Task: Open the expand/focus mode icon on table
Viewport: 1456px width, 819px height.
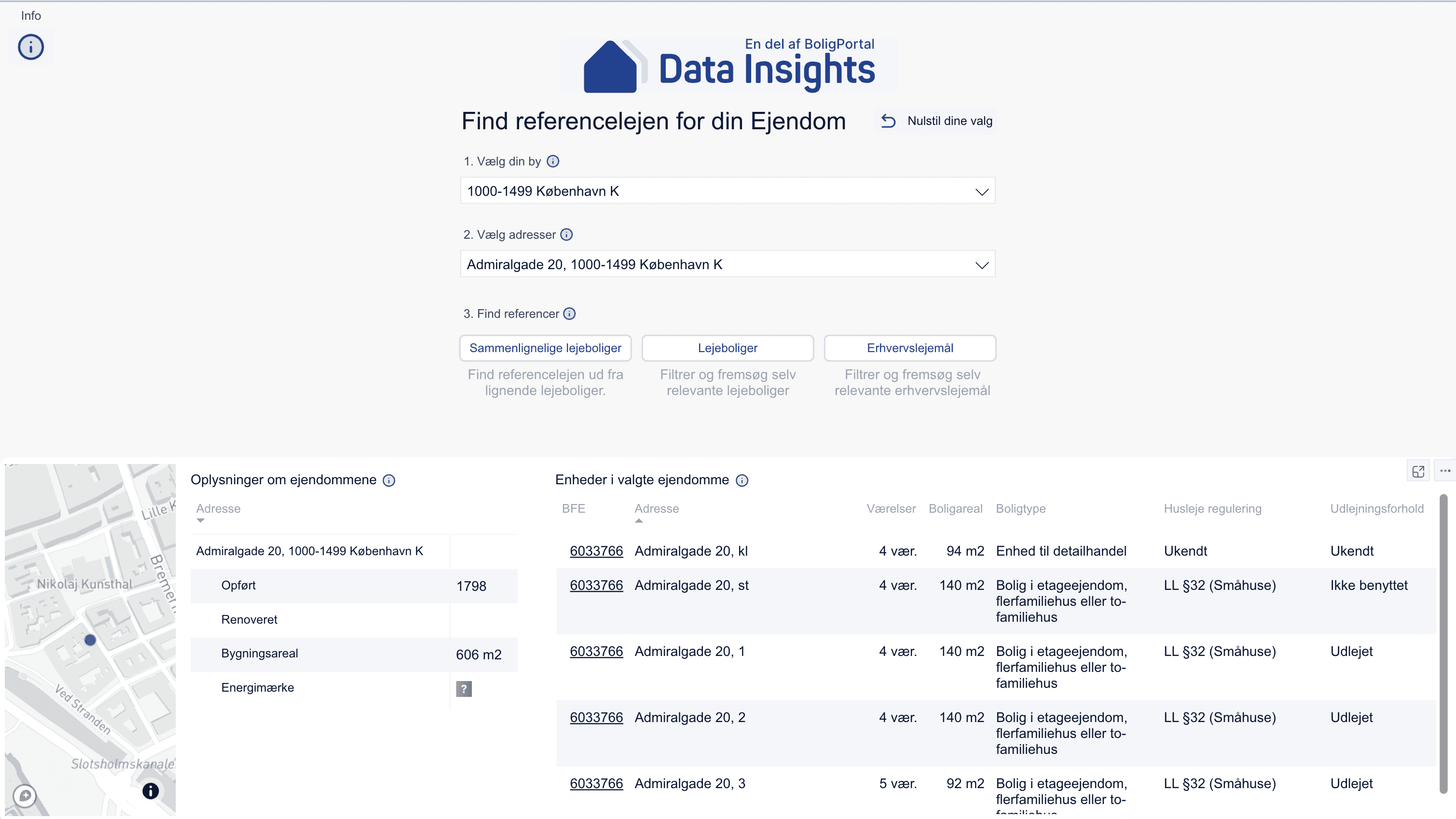Action: 1417,471
